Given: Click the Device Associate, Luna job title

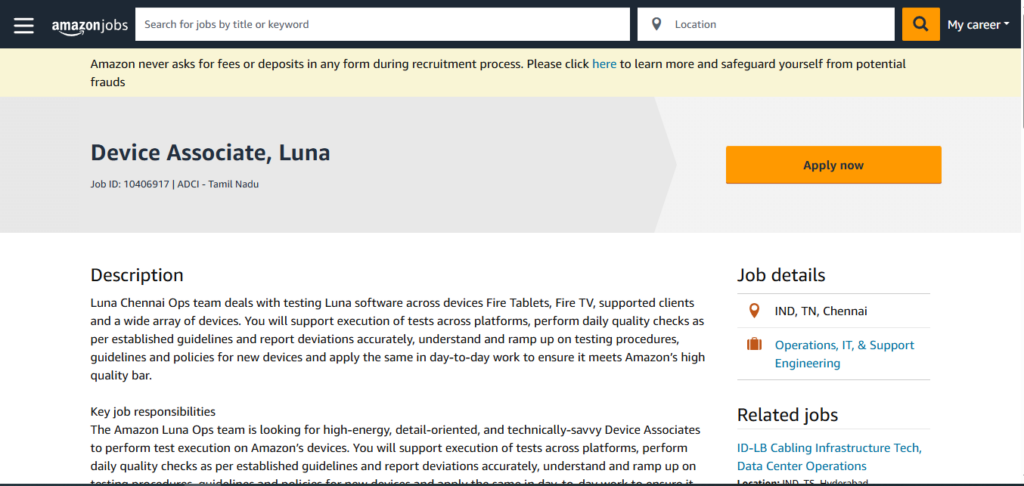Looking at the screenshot, I should pyautogui.click(x=210, y=152).
